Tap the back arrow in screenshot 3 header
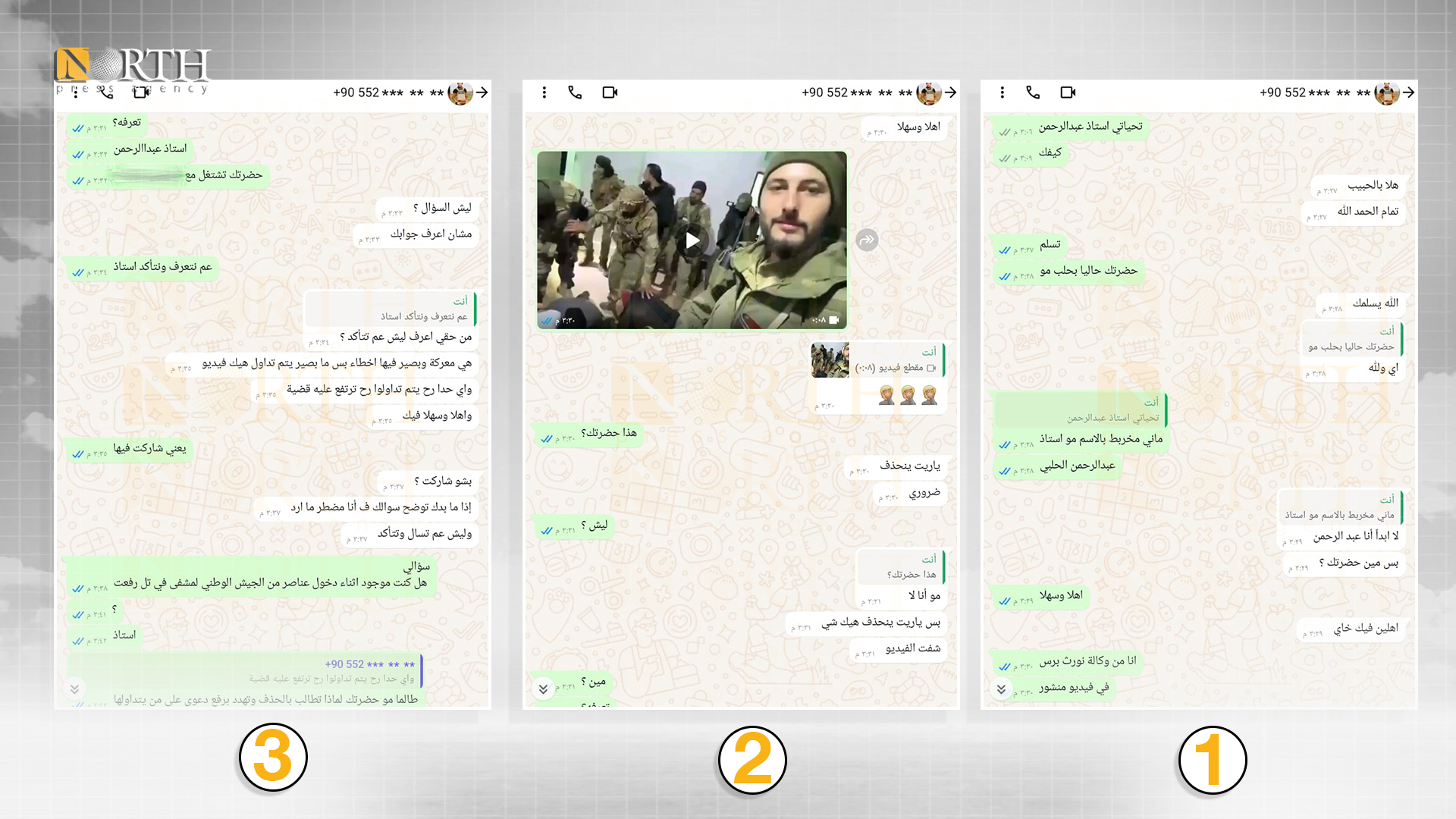The image size is (1456, 819). click(x=482, y=93)
